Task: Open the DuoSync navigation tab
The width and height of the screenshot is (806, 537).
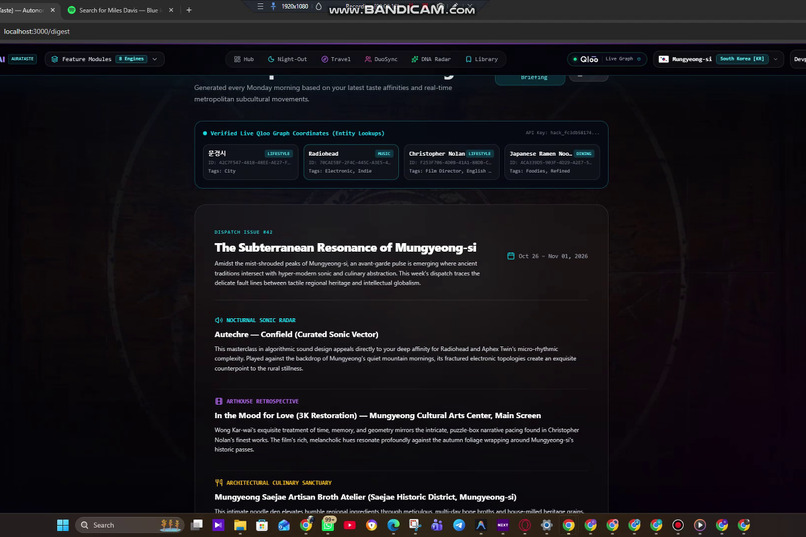Action: 381,59
